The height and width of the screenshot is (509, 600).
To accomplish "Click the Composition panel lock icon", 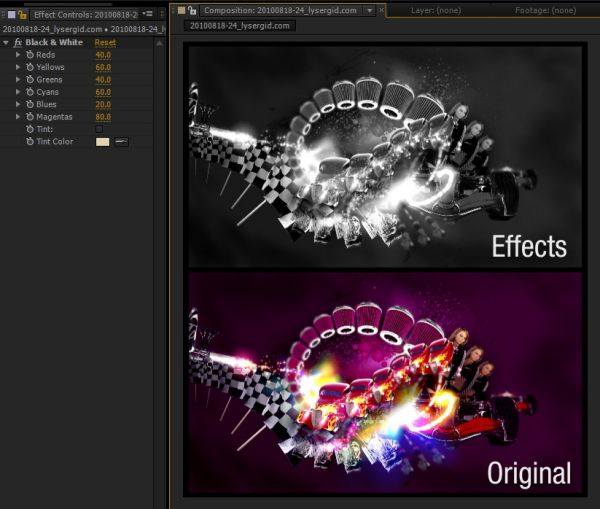I will (x=192, y=10).
